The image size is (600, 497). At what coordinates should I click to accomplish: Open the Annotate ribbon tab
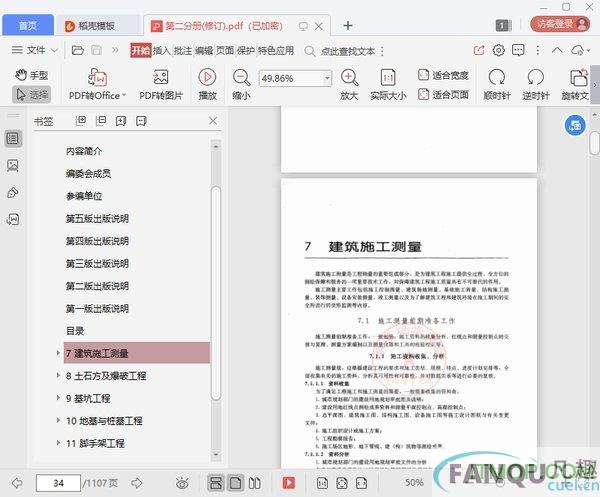point(183,50)
